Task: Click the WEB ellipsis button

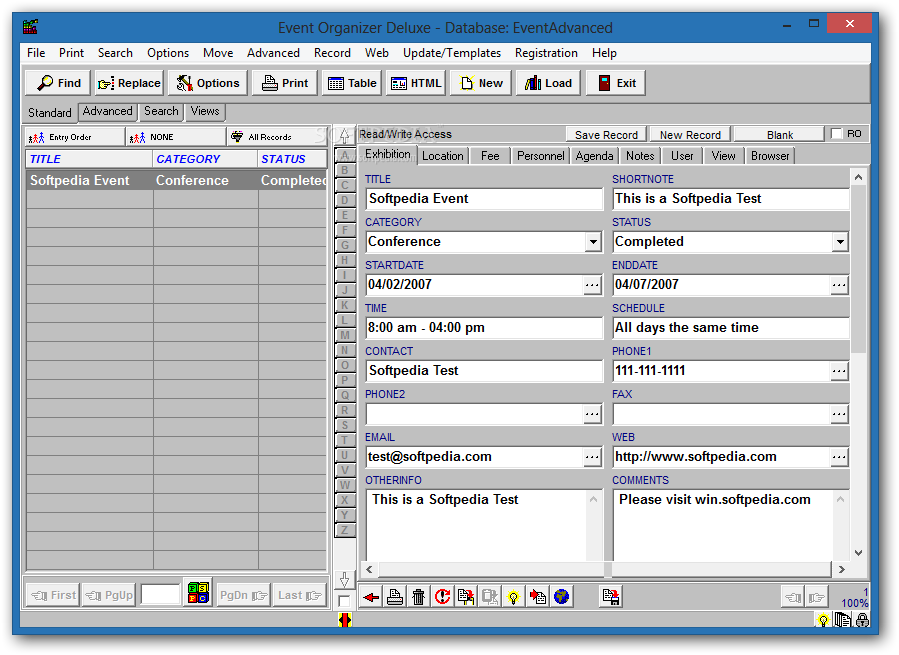Action: pyautogui.click(x=839, y=457)
